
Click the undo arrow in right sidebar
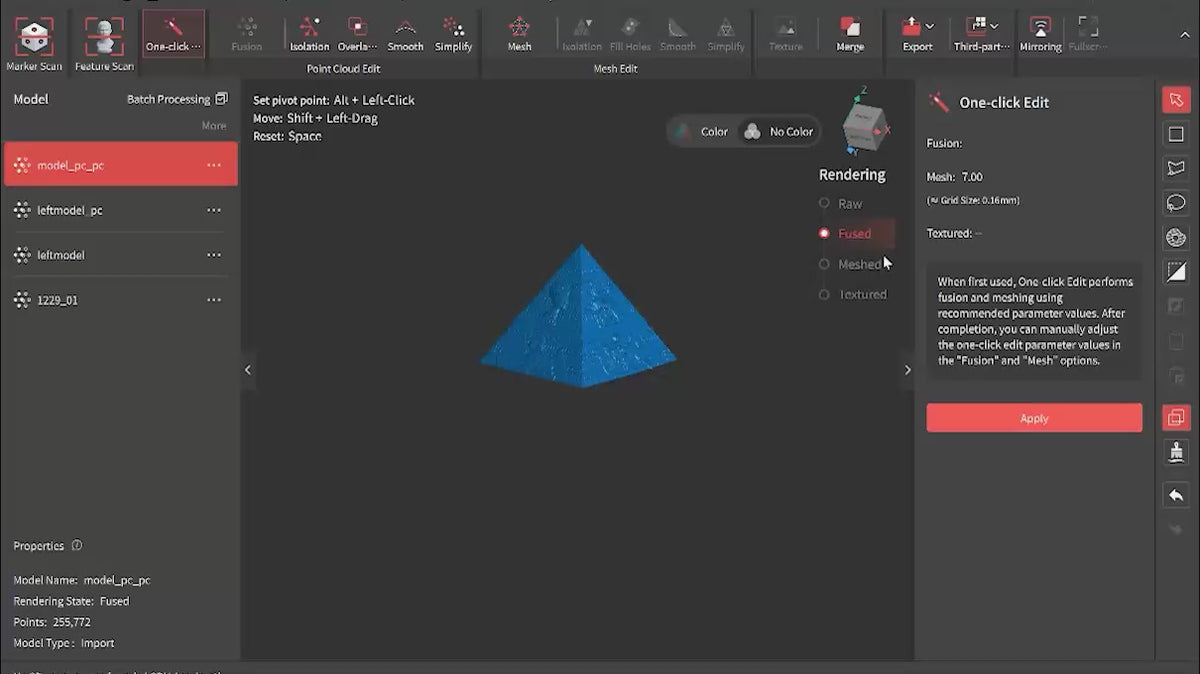(x=1176, y=495)
